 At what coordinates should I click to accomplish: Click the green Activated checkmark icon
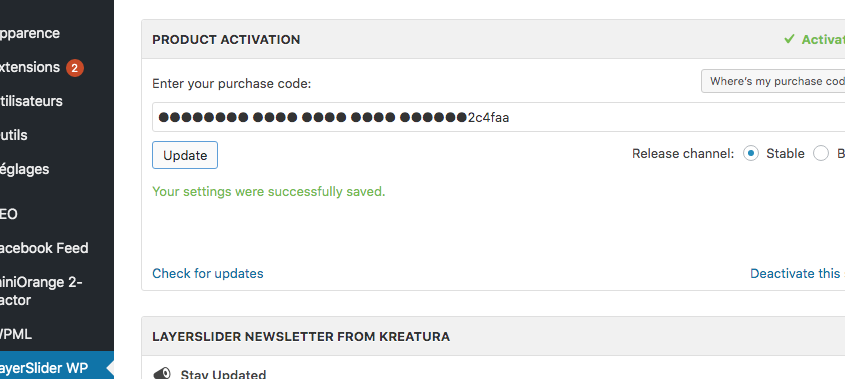[x=789, y=39]
